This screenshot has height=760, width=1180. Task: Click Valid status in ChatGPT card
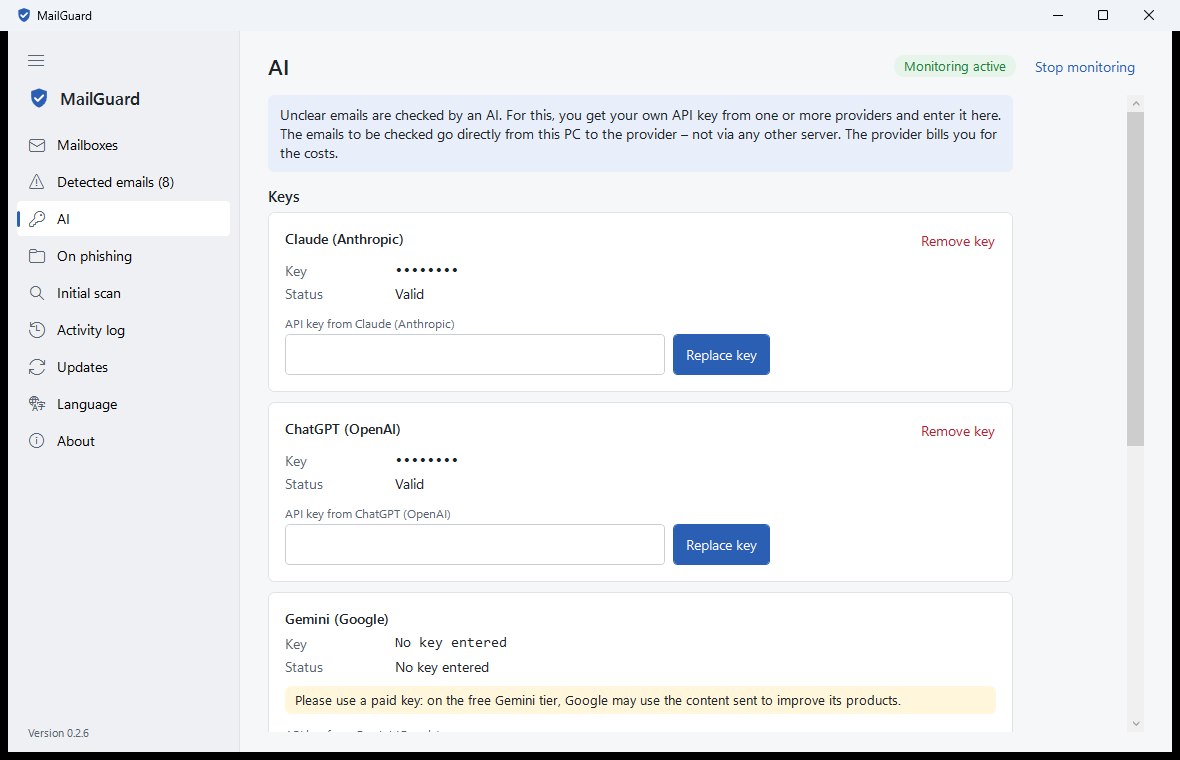409,485
